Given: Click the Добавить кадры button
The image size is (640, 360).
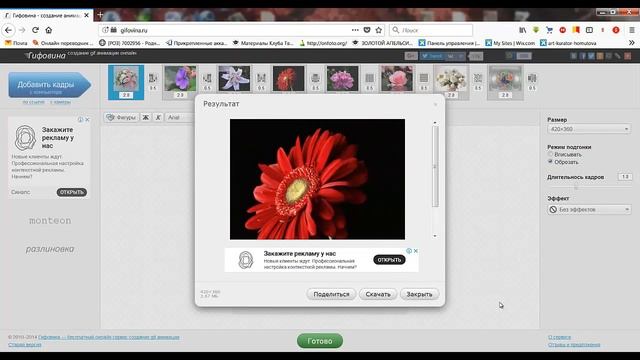Looking at the screenshot, I should 49,85.
